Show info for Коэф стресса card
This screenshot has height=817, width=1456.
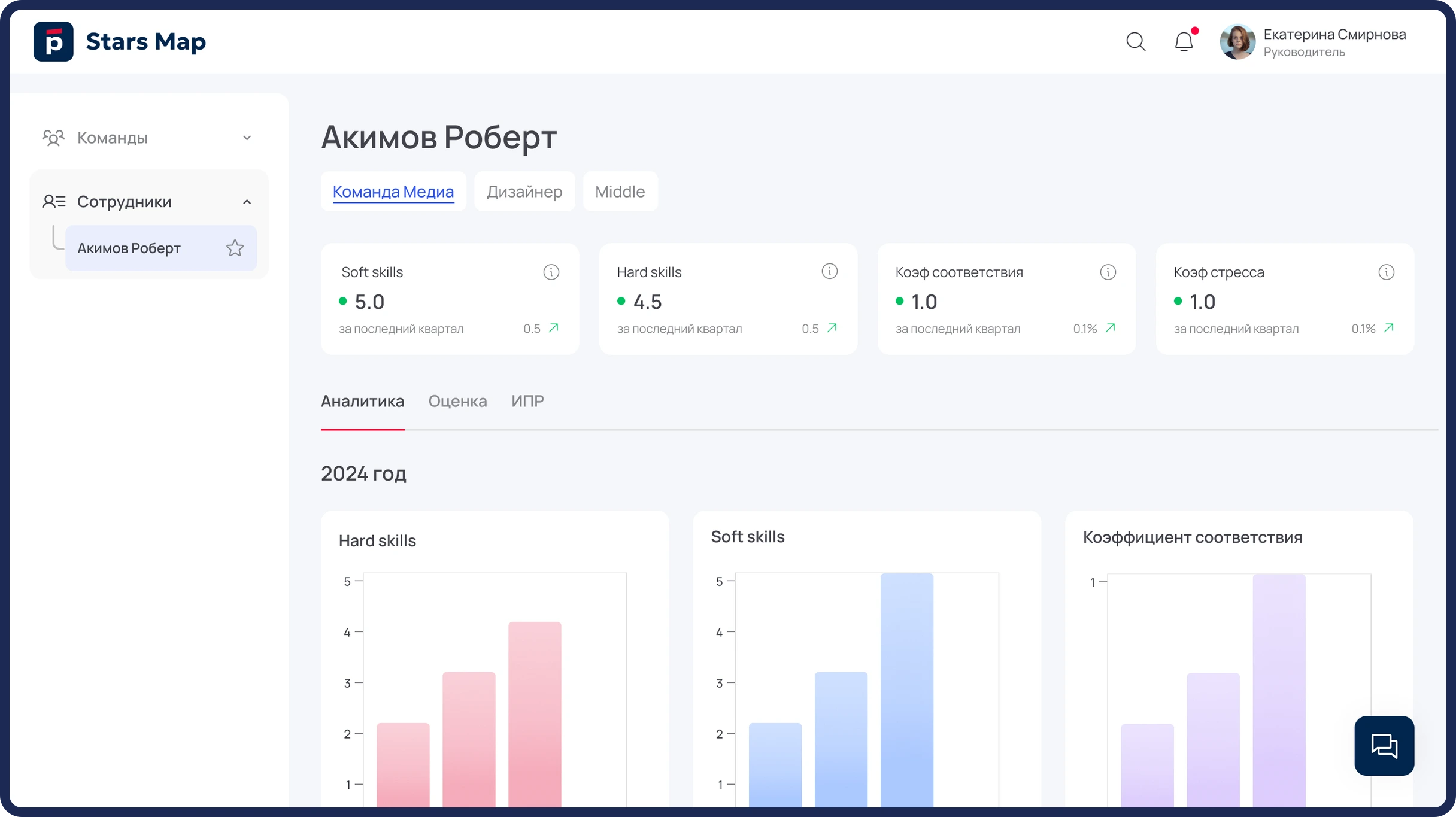pyautogui.click(x=1387, y=272)
